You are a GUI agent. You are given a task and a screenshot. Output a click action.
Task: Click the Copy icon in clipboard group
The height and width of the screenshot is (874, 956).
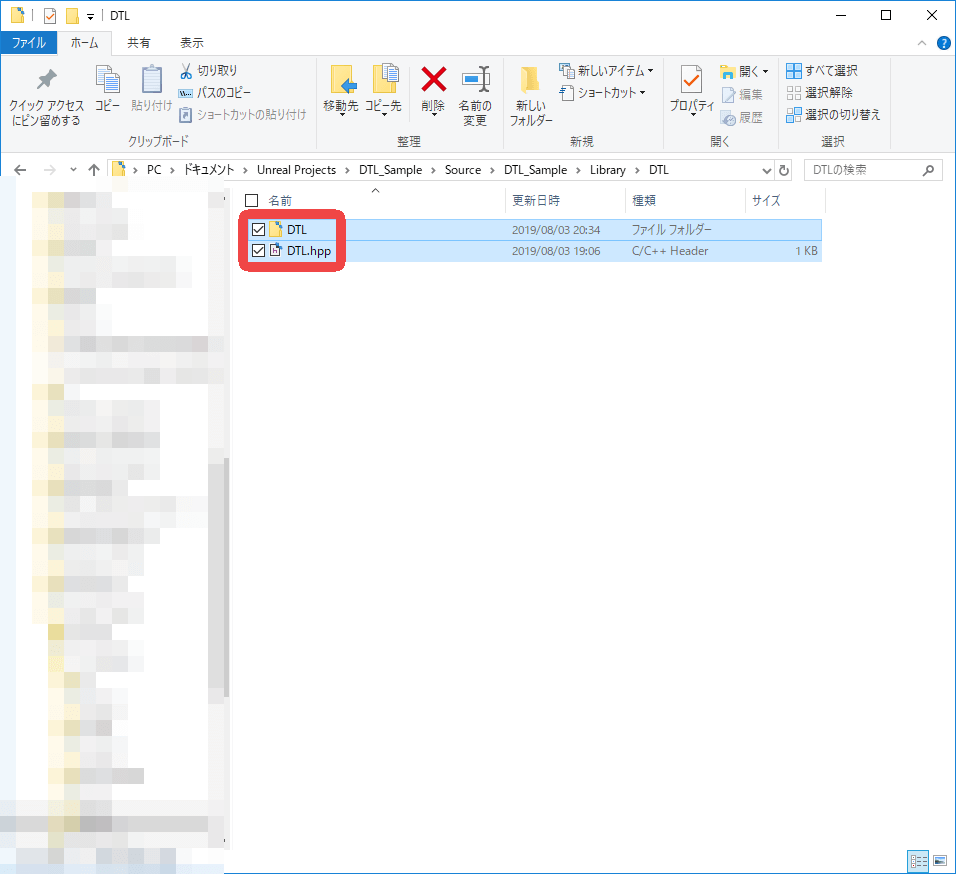point(107,80)
